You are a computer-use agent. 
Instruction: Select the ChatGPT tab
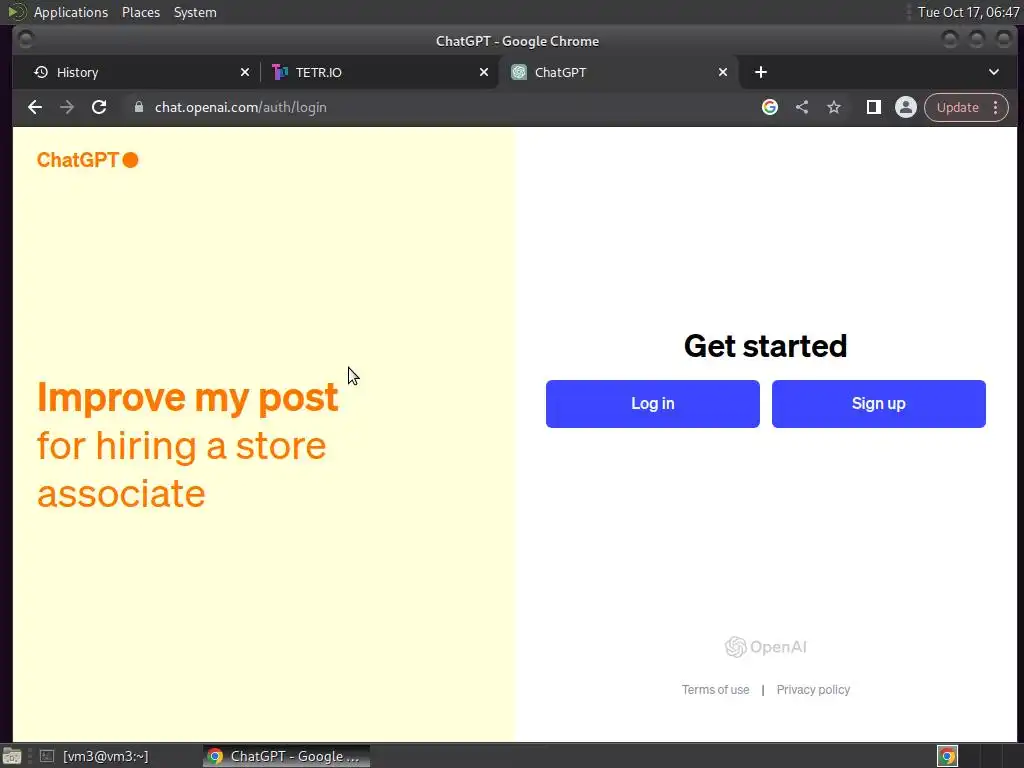[618, 72]
